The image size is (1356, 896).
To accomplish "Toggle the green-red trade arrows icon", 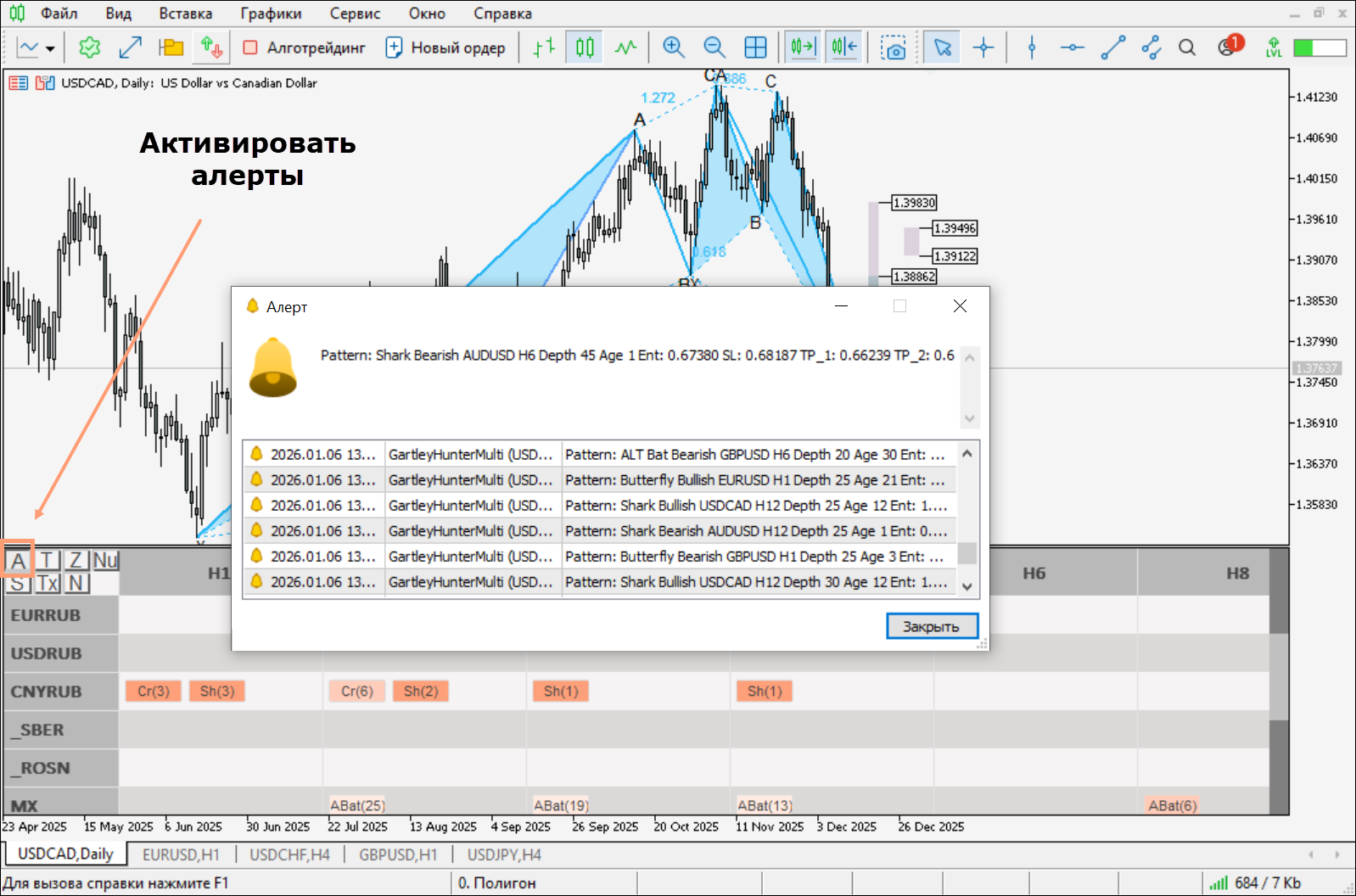I will click(211, 48).
